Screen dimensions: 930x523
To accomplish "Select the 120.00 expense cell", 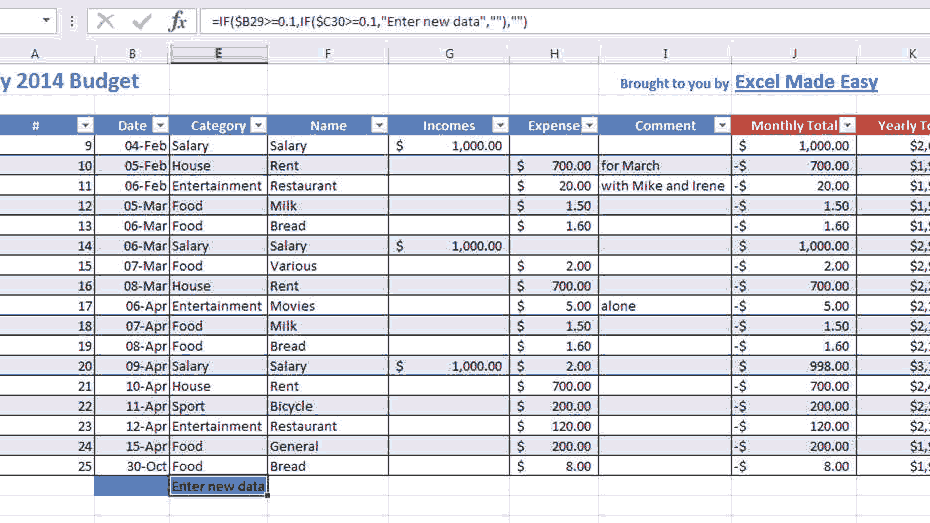I will (x=554, y=426).
